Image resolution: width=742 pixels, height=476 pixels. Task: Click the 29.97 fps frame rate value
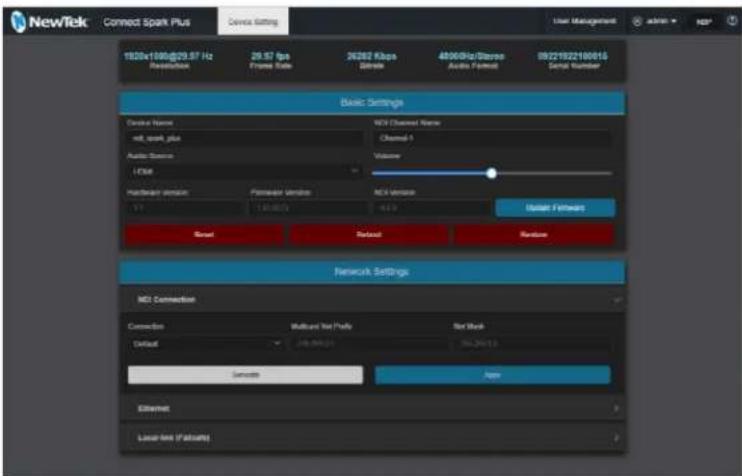(270, 56)
